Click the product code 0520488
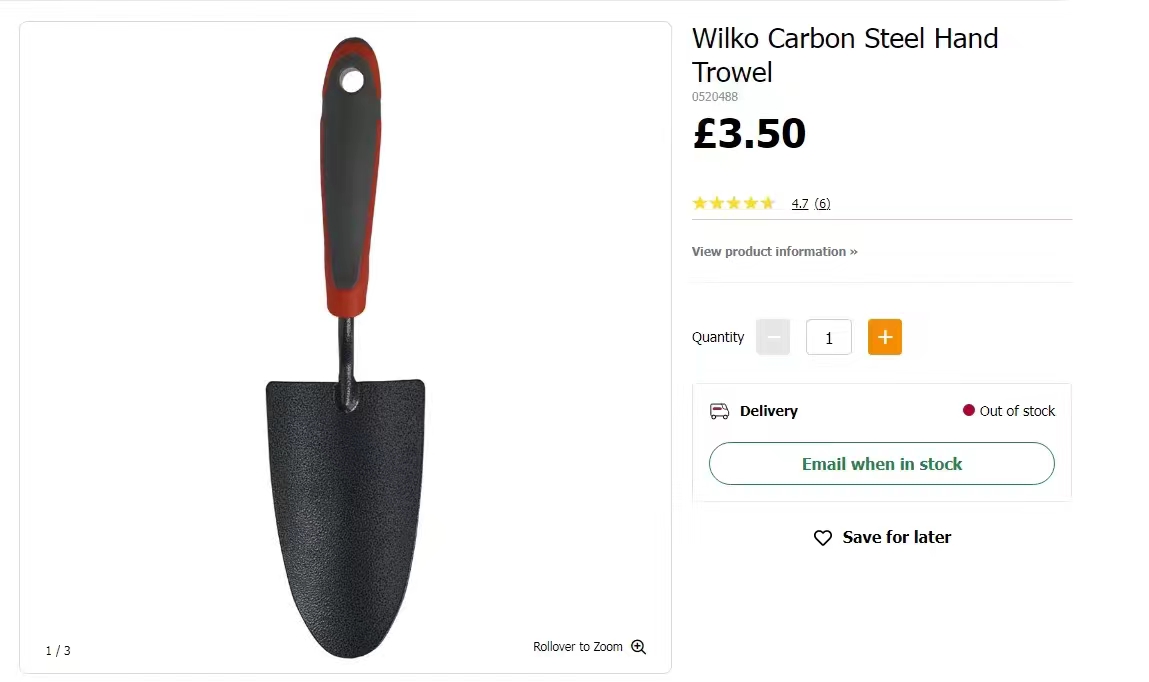 (714, 97)
